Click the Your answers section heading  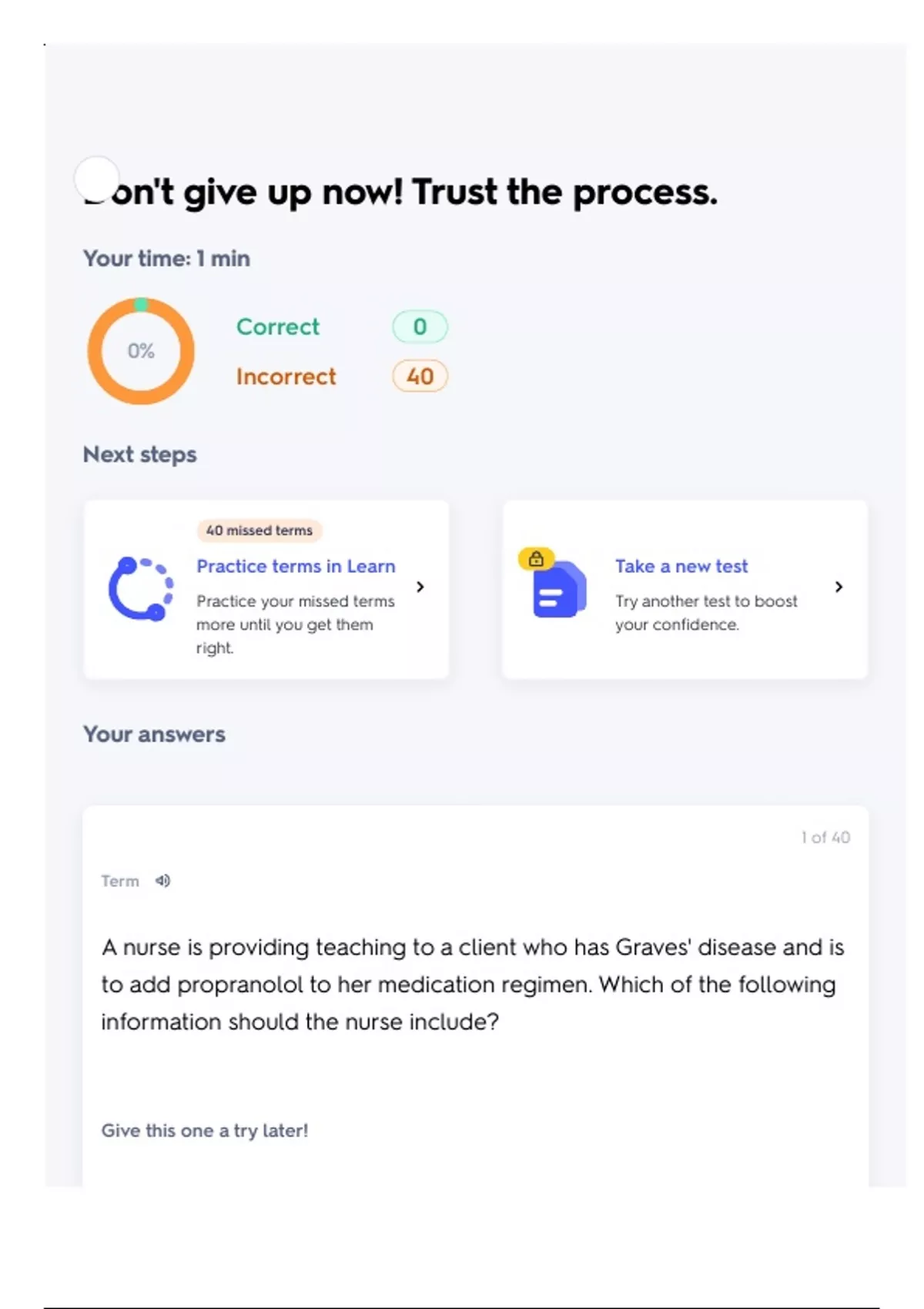pyautogui.click(x=154, y=734)
